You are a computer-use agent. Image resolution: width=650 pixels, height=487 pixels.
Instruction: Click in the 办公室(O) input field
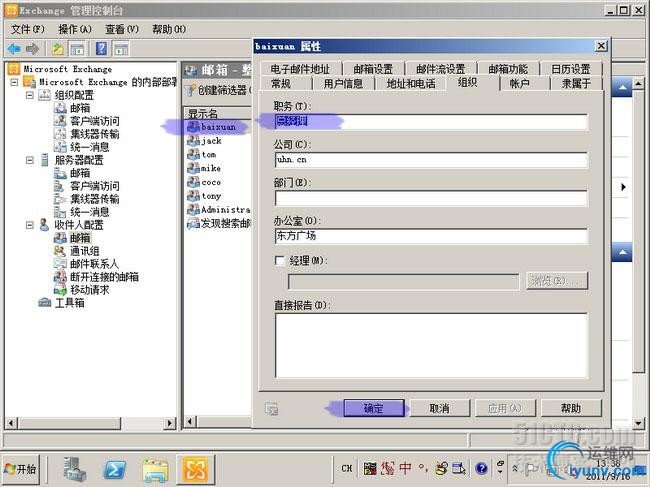pos(431,236)
